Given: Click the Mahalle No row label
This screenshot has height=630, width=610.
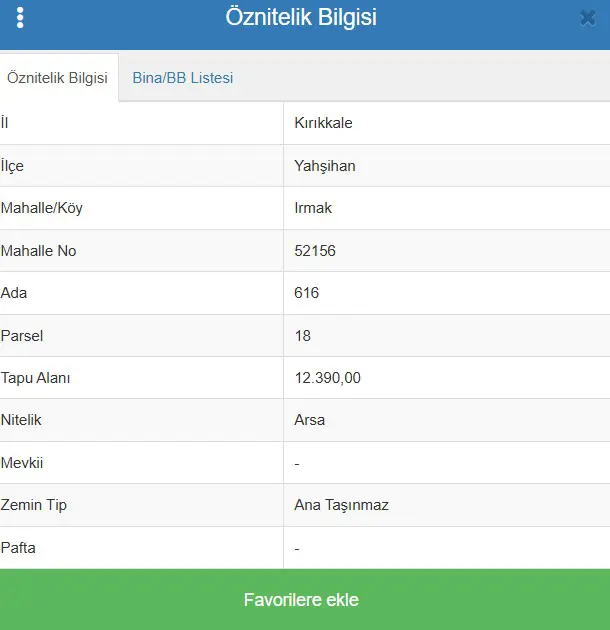Looking at the screenshot, I should tap(38, 251).
